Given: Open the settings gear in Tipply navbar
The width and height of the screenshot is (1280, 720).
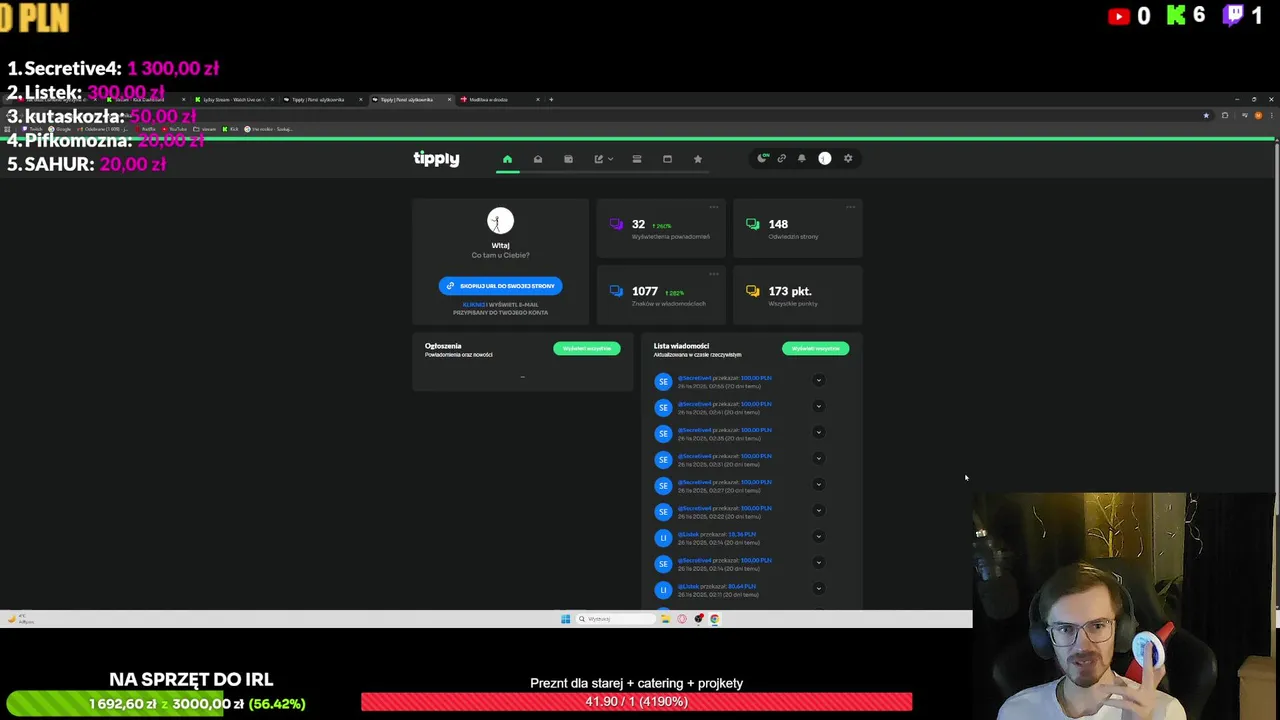Looking at the screenshot, I should 848,158.
